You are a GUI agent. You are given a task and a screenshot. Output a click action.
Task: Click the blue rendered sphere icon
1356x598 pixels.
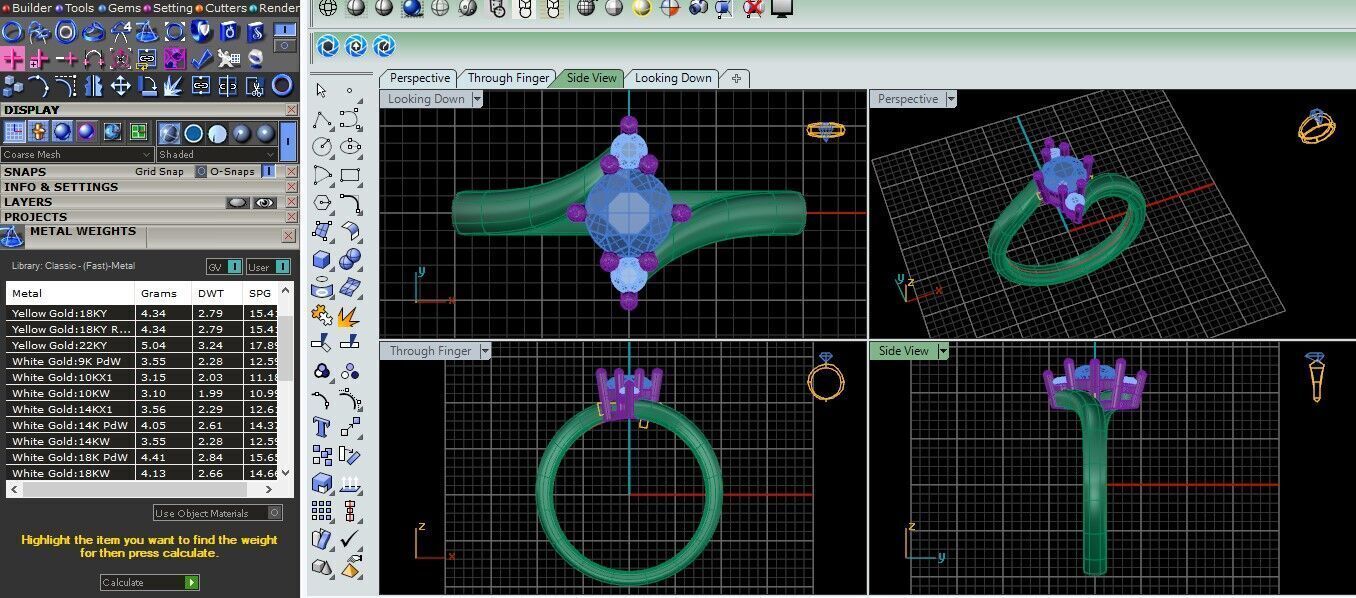point(412,9)
